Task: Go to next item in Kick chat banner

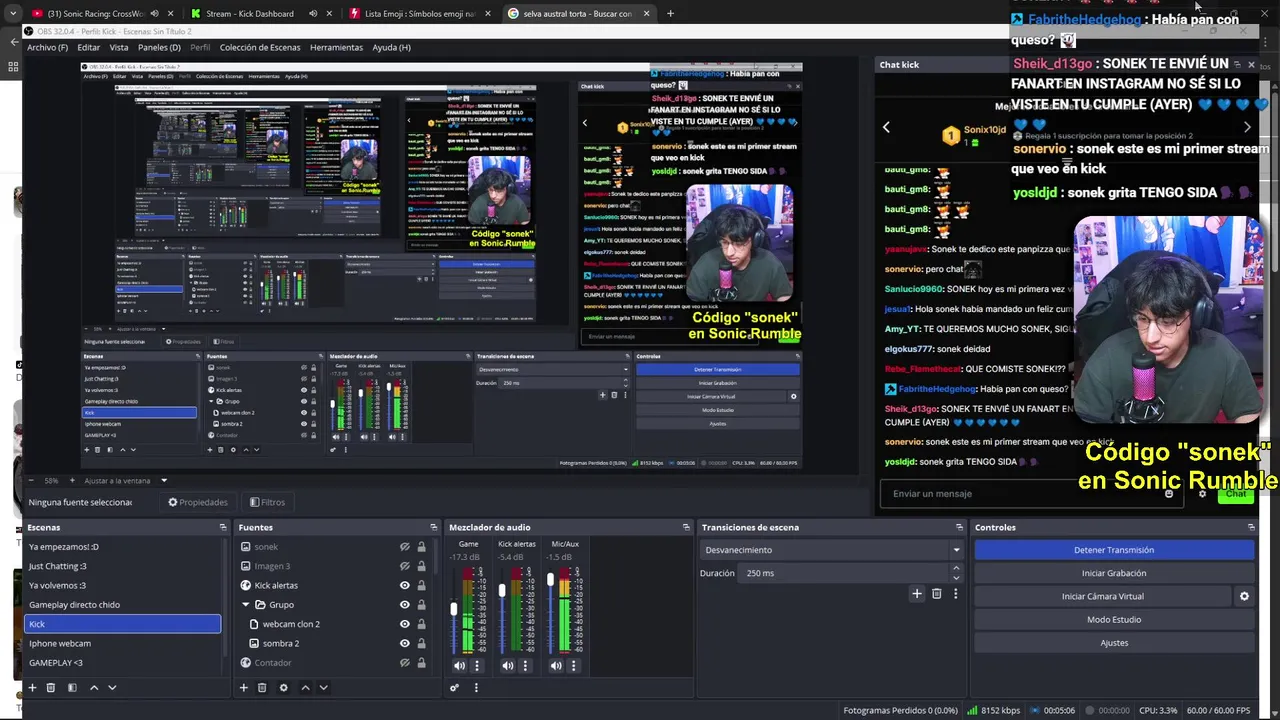Action: pos(1246,127)
